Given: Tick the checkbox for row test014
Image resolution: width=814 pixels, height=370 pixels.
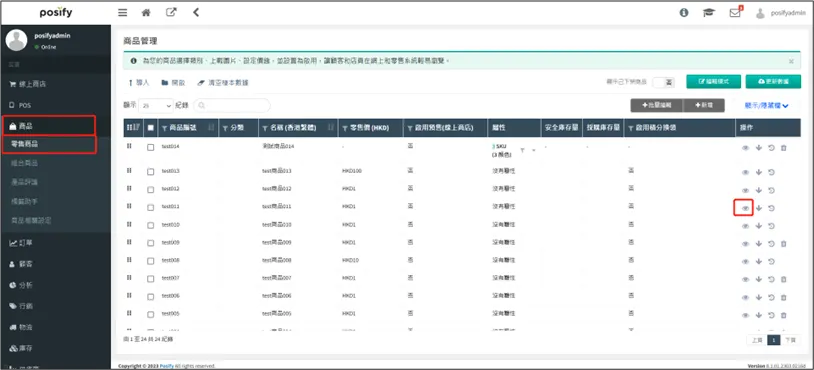Looking at the screenshot, I should pyautogui.click(x=151, y=147).
